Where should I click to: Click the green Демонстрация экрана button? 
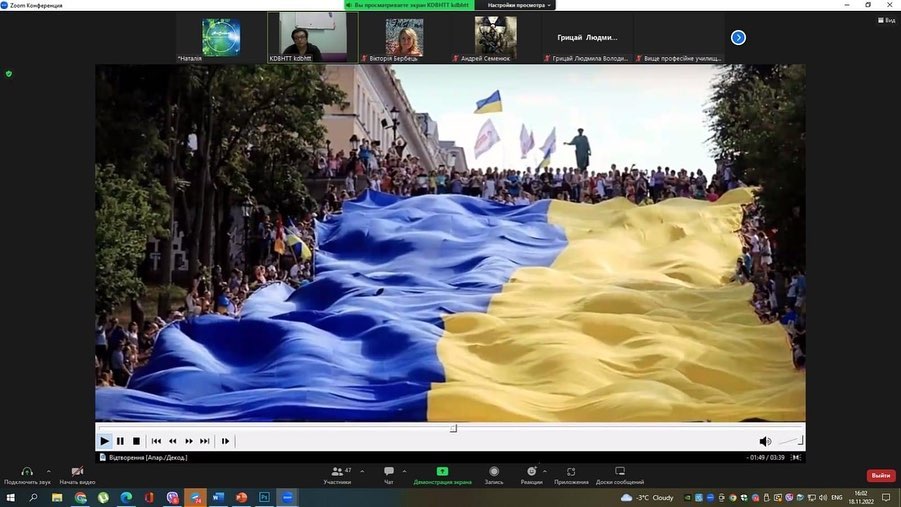tap(442, 475)
